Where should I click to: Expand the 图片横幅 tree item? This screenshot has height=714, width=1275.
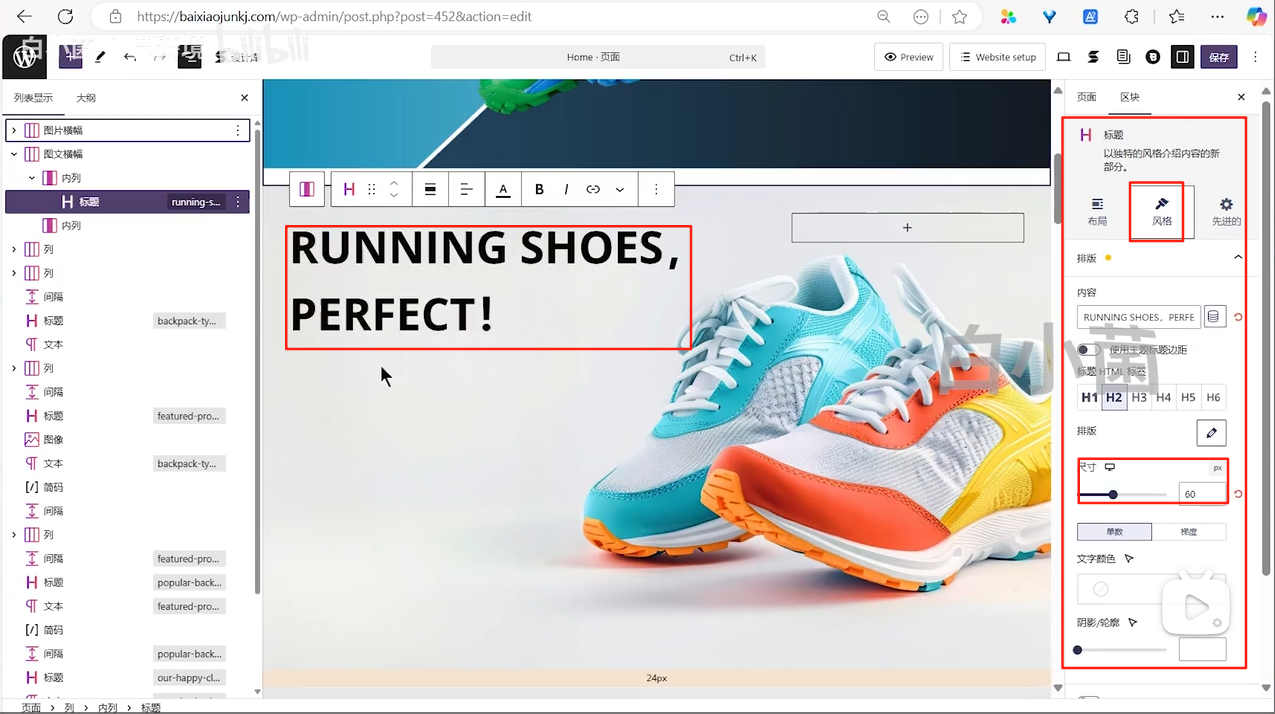coord(14,130)
